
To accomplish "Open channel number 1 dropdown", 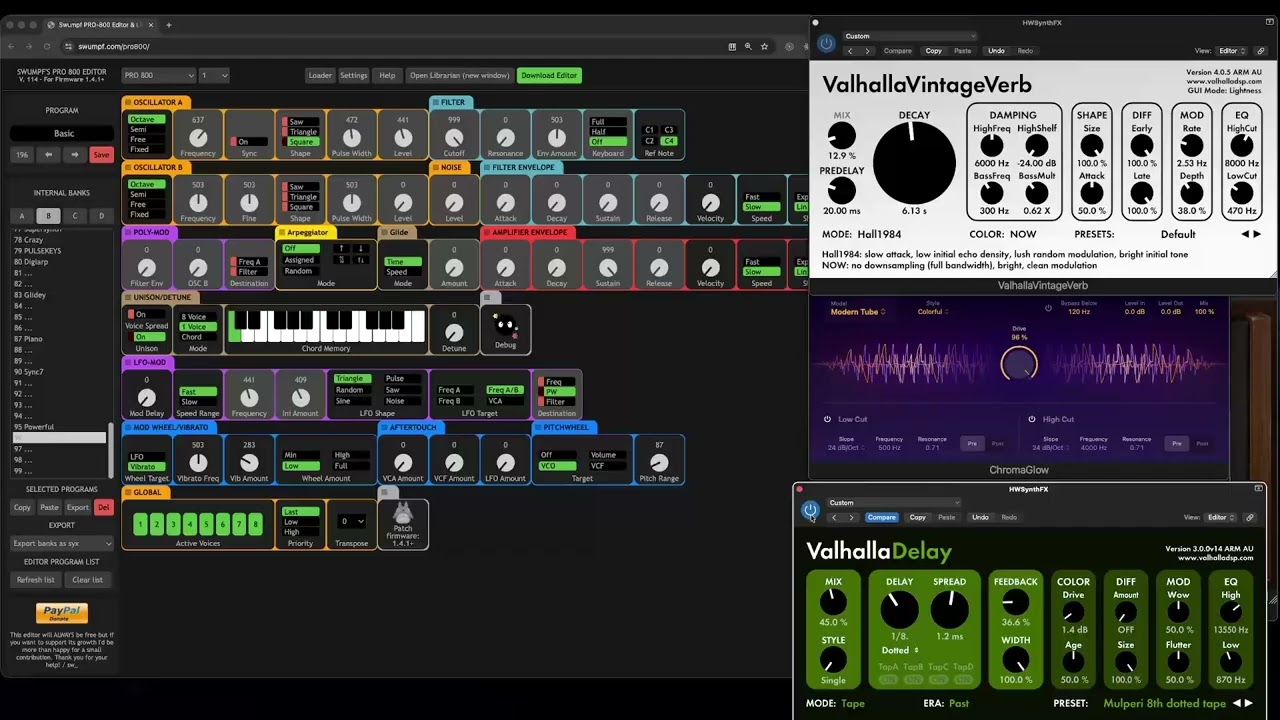I will click(x=214, y=75).
